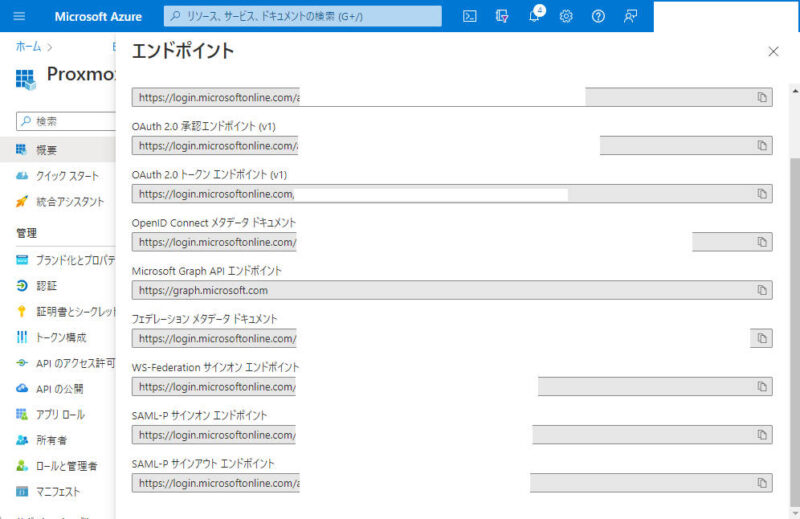Copy the OAuth 2.0 トークン エンドポイント (v1) URL
Image resolution: width=800 pixels, height=519 pixels.
762,194
